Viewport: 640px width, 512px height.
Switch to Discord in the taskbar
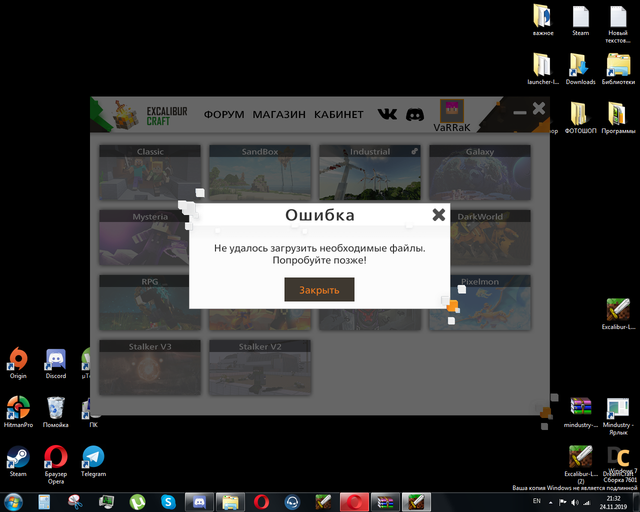199,502
